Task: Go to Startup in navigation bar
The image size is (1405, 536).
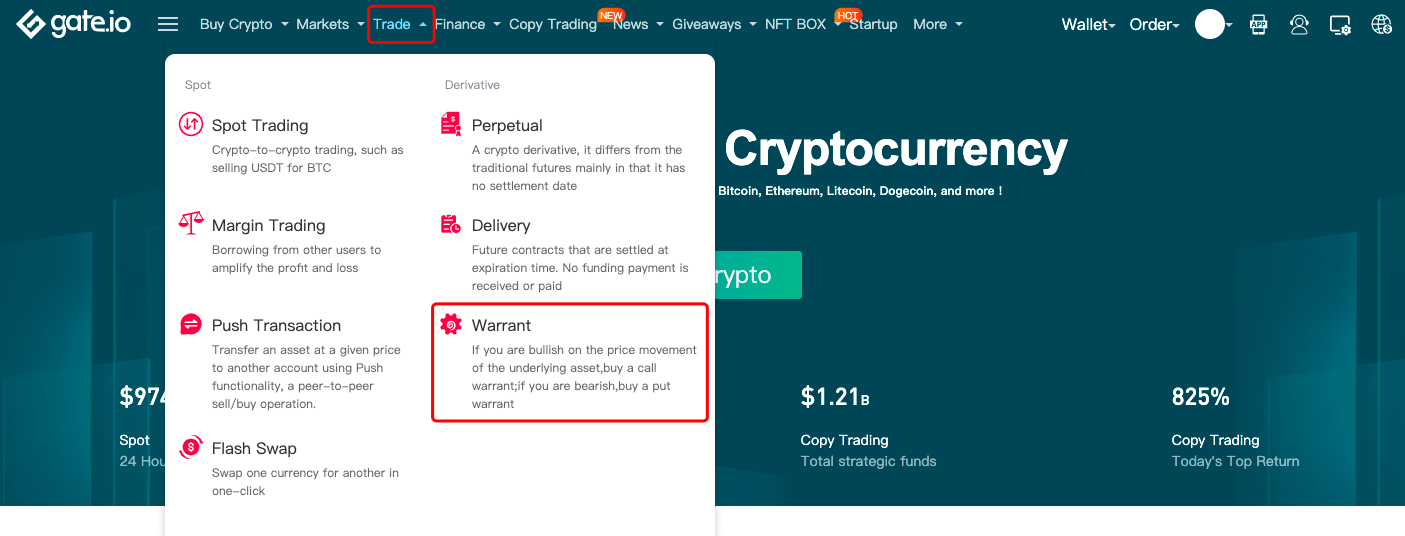Action: 873,24
